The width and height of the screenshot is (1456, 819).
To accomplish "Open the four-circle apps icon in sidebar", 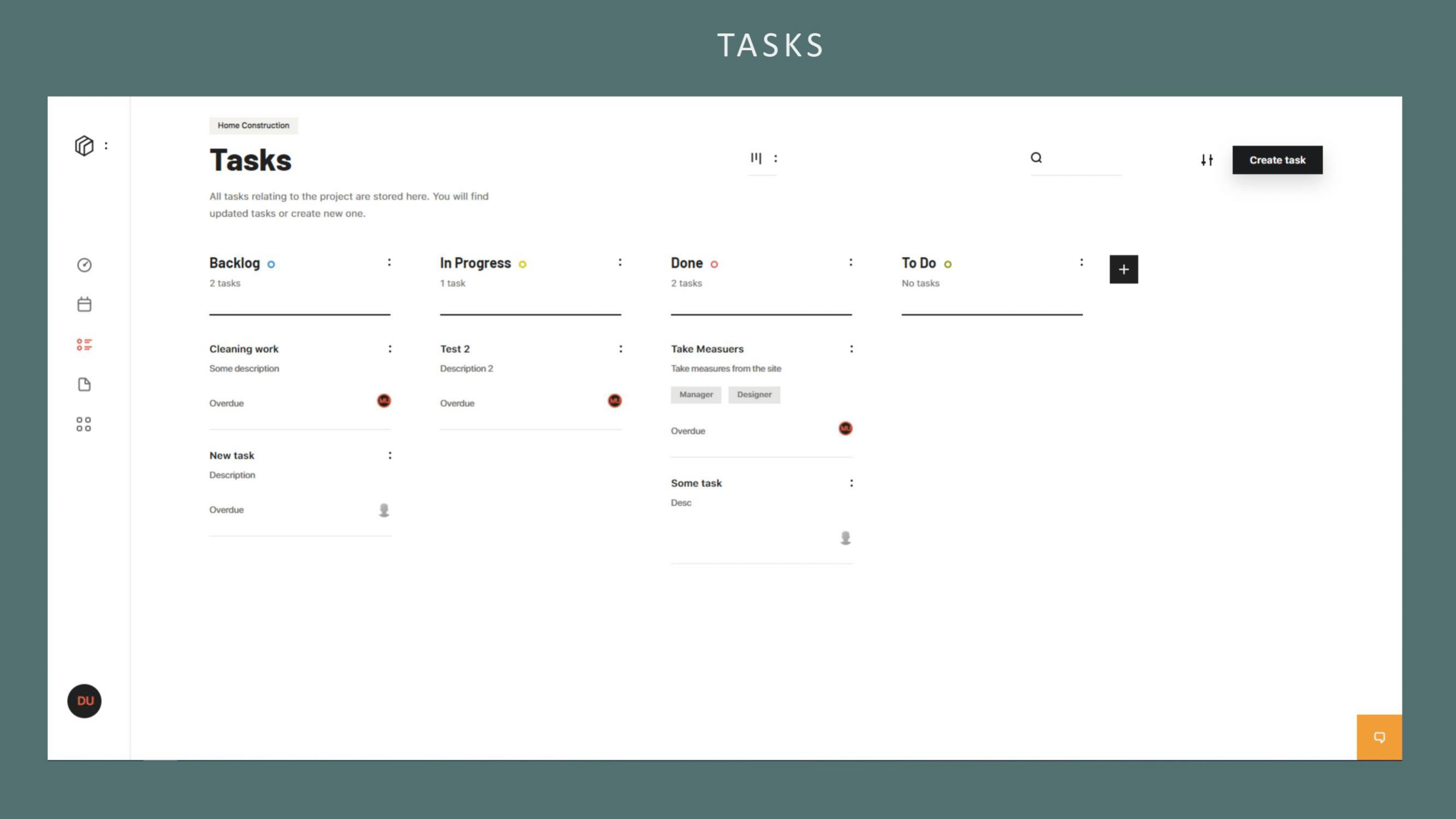I will coord(84,424).
